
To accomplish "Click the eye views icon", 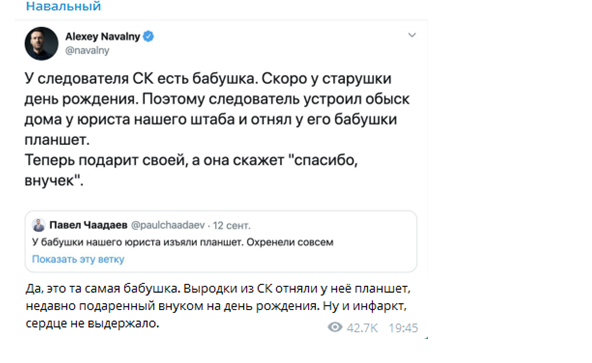I will (335, 327).
